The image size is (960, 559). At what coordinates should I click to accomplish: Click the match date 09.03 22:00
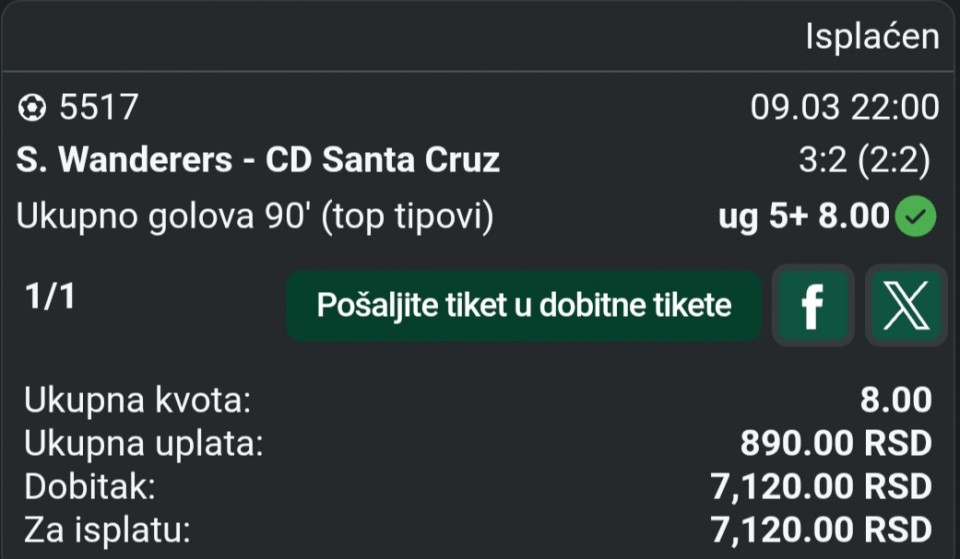844,107
